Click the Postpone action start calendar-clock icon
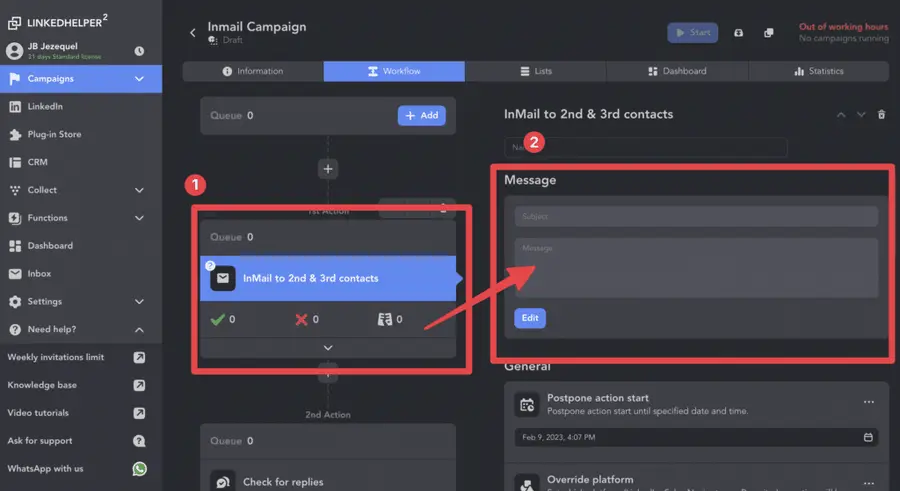 tap(527, 405)
